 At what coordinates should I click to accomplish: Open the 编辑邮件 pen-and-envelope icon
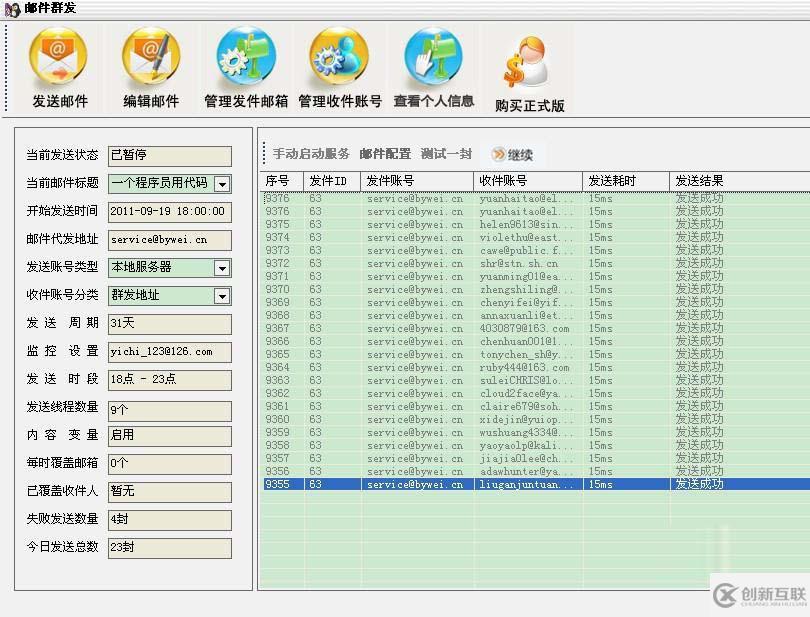[151, 57]
